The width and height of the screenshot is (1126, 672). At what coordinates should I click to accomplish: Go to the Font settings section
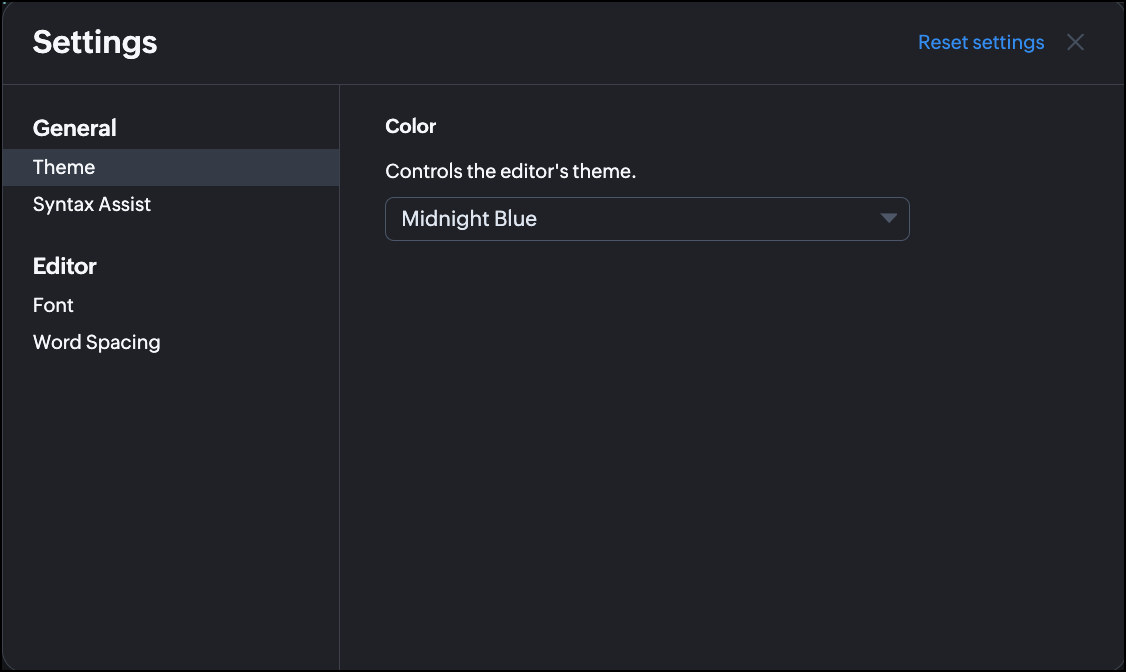53,305
